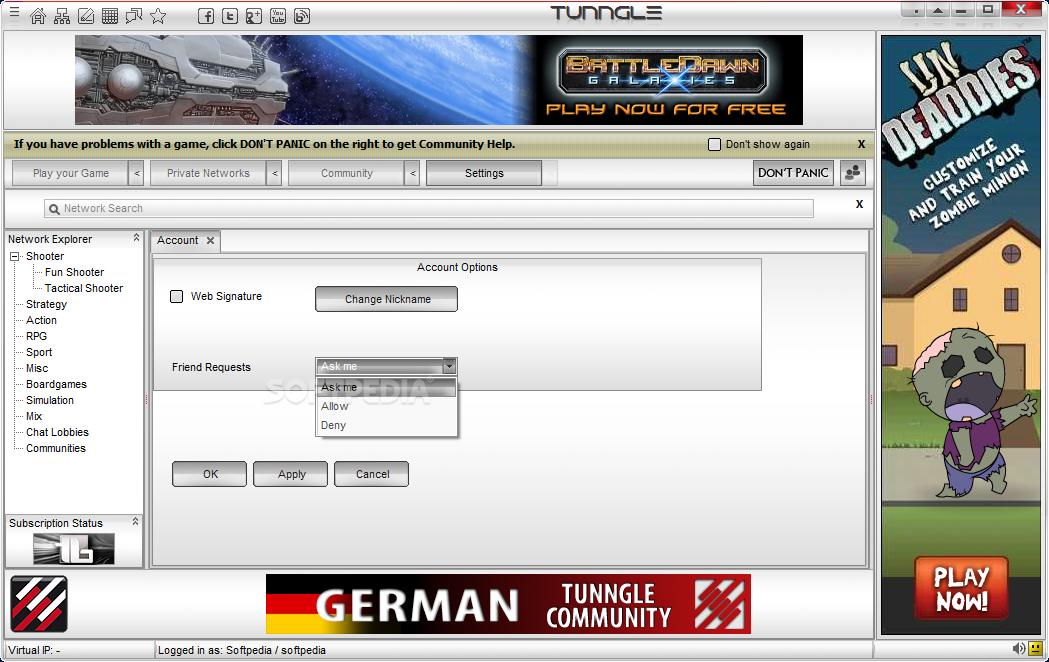This screenshot has width=1049, height=662.
Task: Select Action category in tree
Action: pyautogui.click(x=41, y=321)
